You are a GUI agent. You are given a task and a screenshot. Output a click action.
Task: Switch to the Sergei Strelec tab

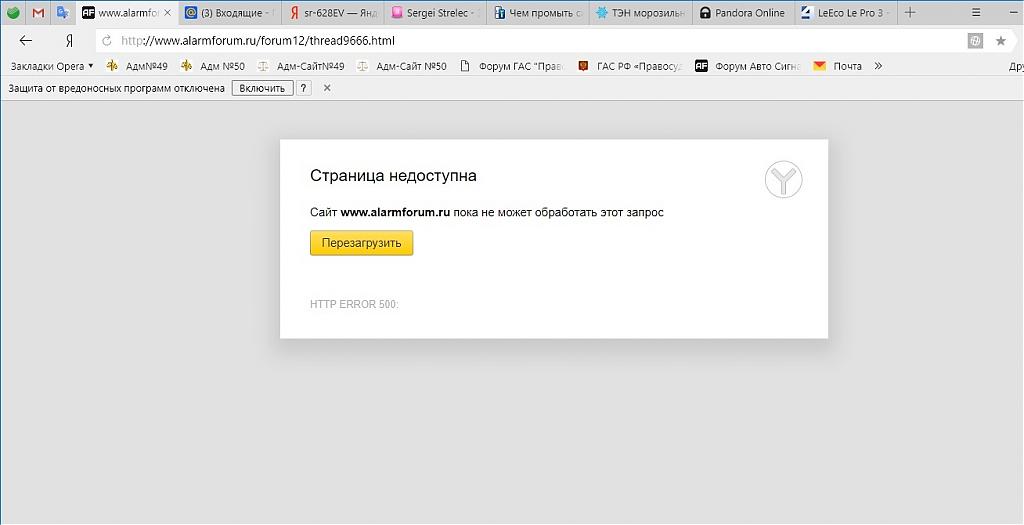click(x=435, y=13)
